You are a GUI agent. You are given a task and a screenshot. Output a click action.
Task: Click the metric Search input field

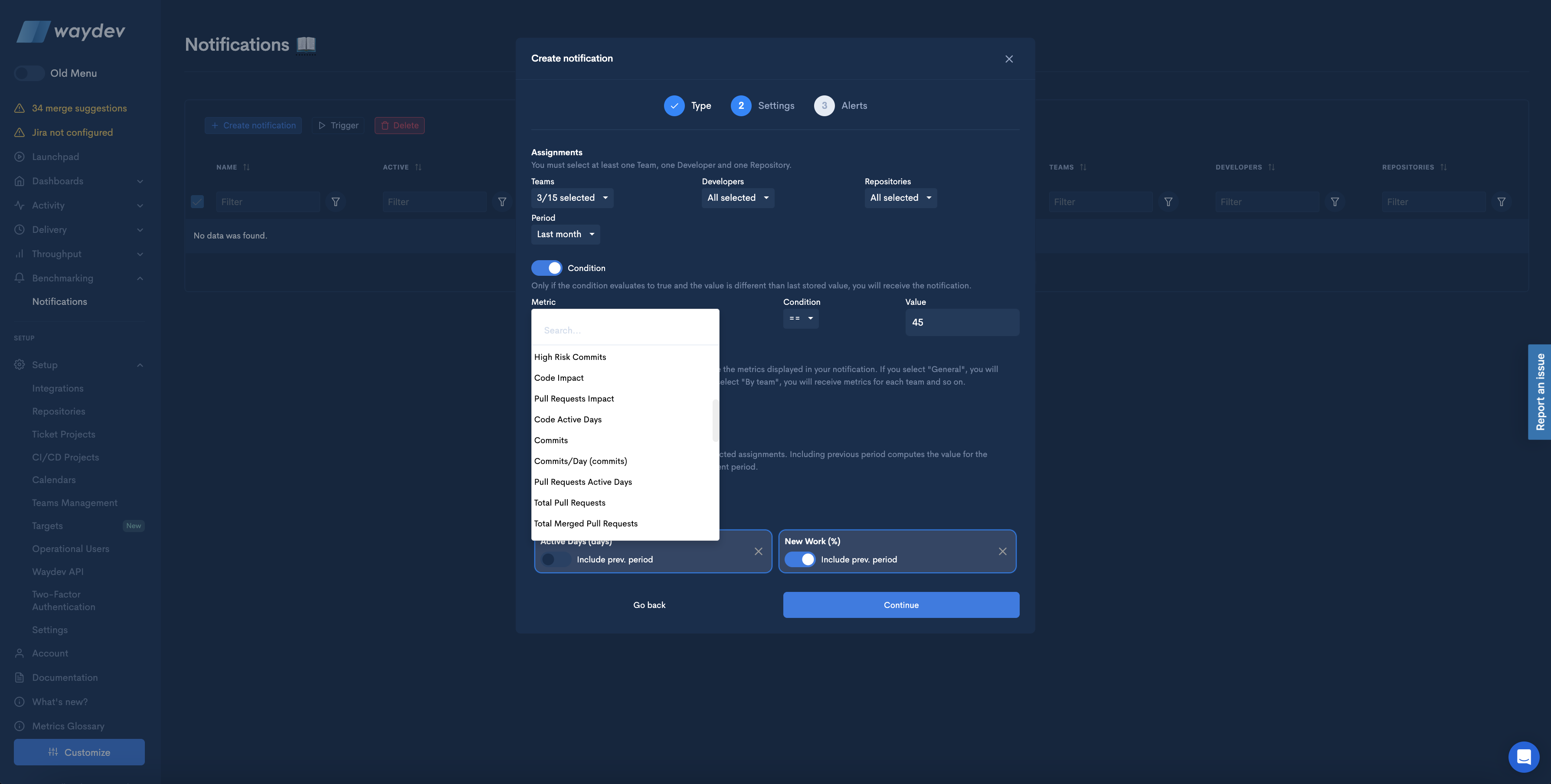click(x=625, y=330)
